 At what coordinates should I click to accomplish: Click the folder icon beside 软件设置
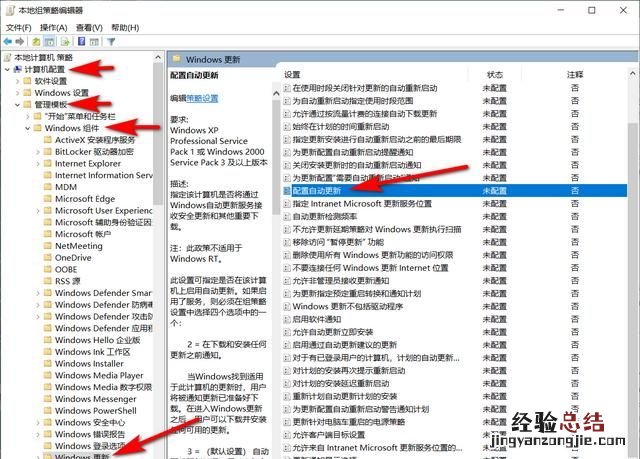tap(28, 81)
